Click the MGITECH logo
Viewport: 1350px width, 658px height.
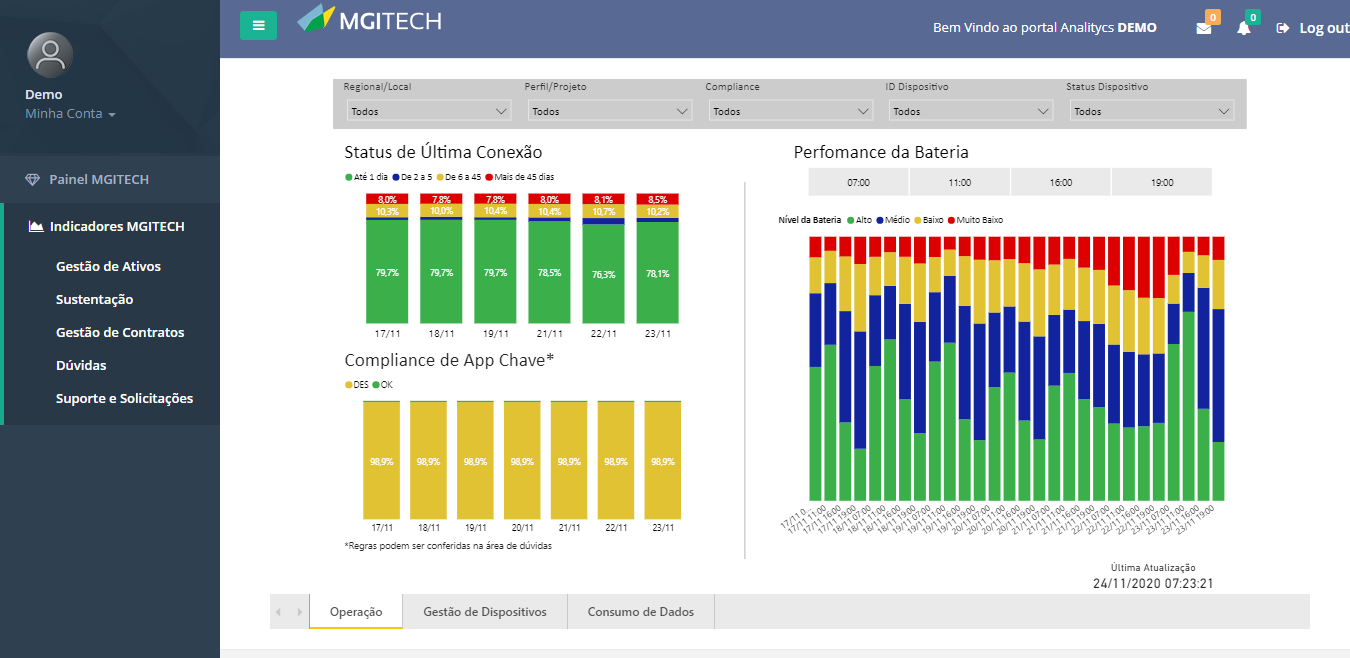tap(369, 19)
